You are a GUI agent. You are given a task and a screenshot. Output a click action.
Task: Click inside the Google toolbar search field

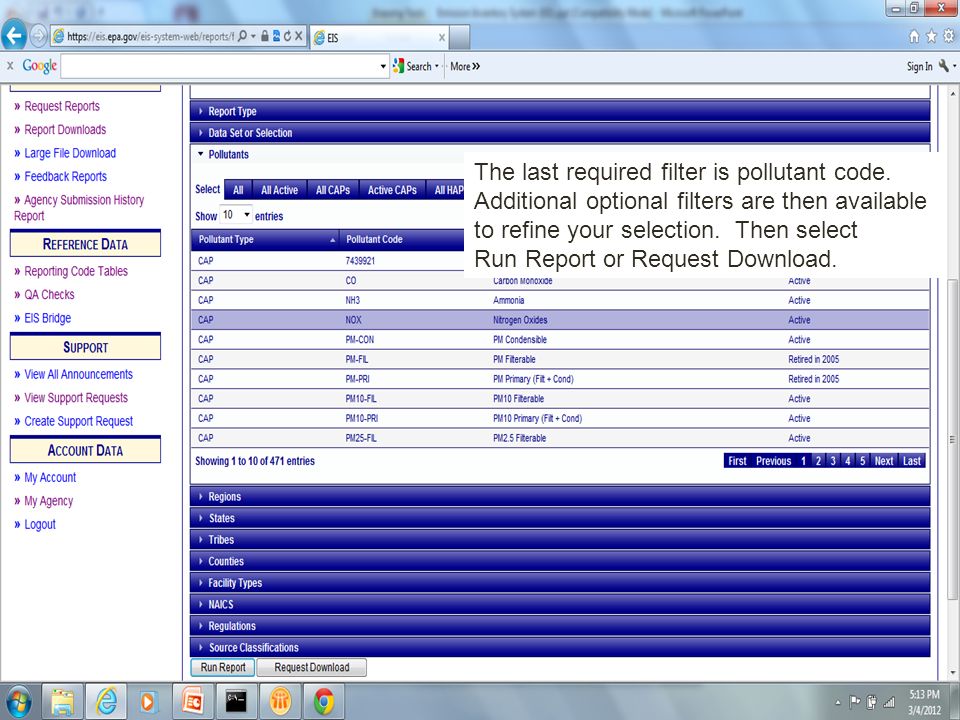(219, 66)
